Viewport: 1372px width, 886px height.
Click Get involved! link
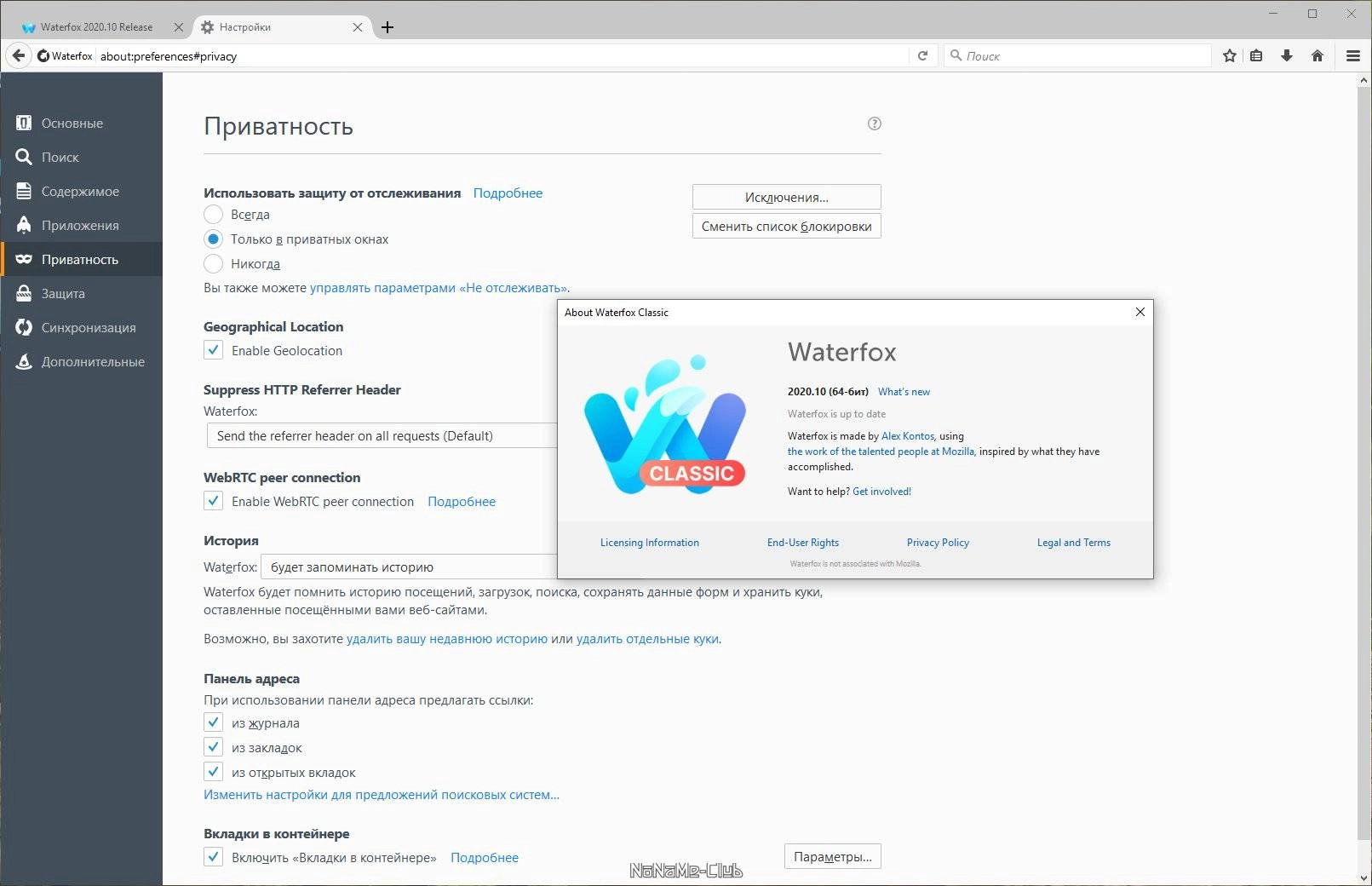[881, 492]
